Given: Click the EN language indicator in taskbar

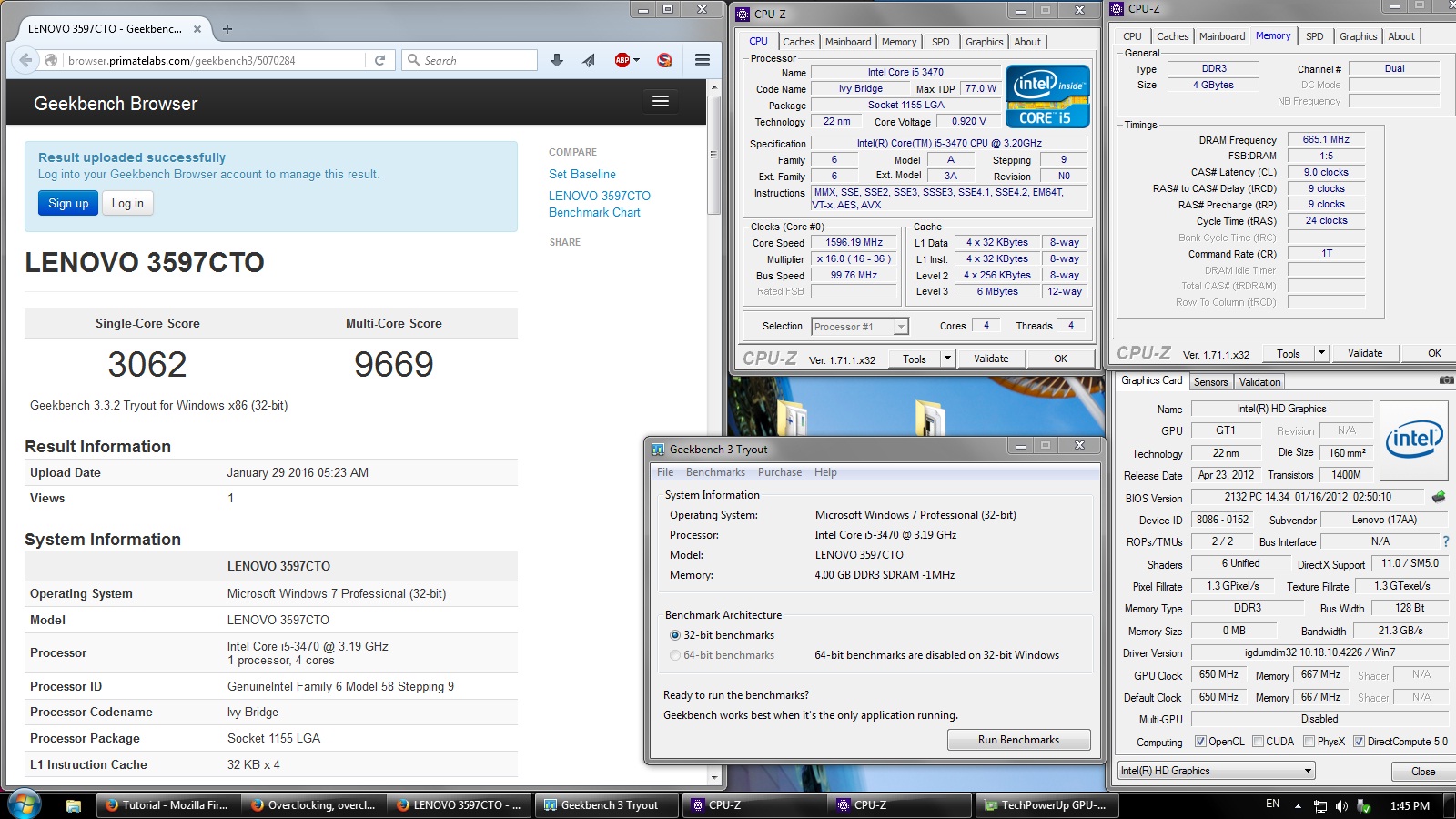Looking at the screenshot, I should point(1272,804).
